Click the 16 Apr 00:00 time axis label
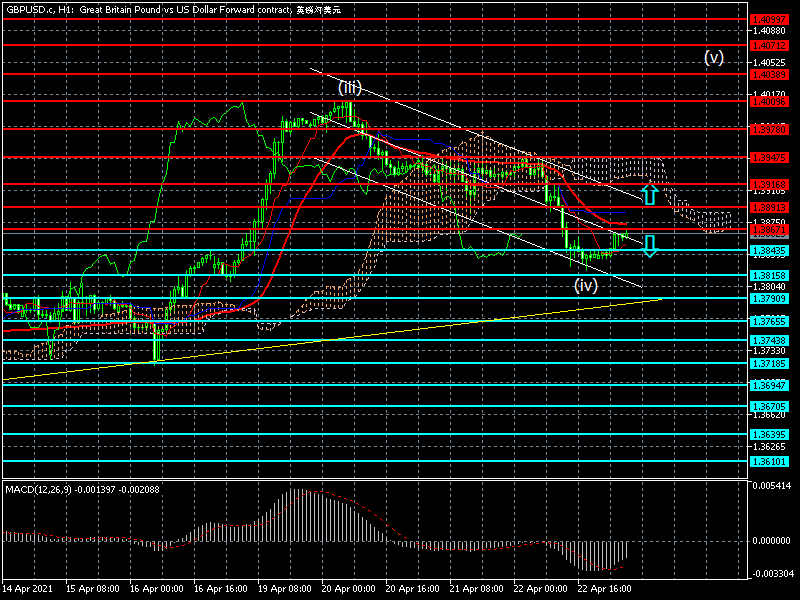This screenshot has width=800, height=600. pos(157,588)
